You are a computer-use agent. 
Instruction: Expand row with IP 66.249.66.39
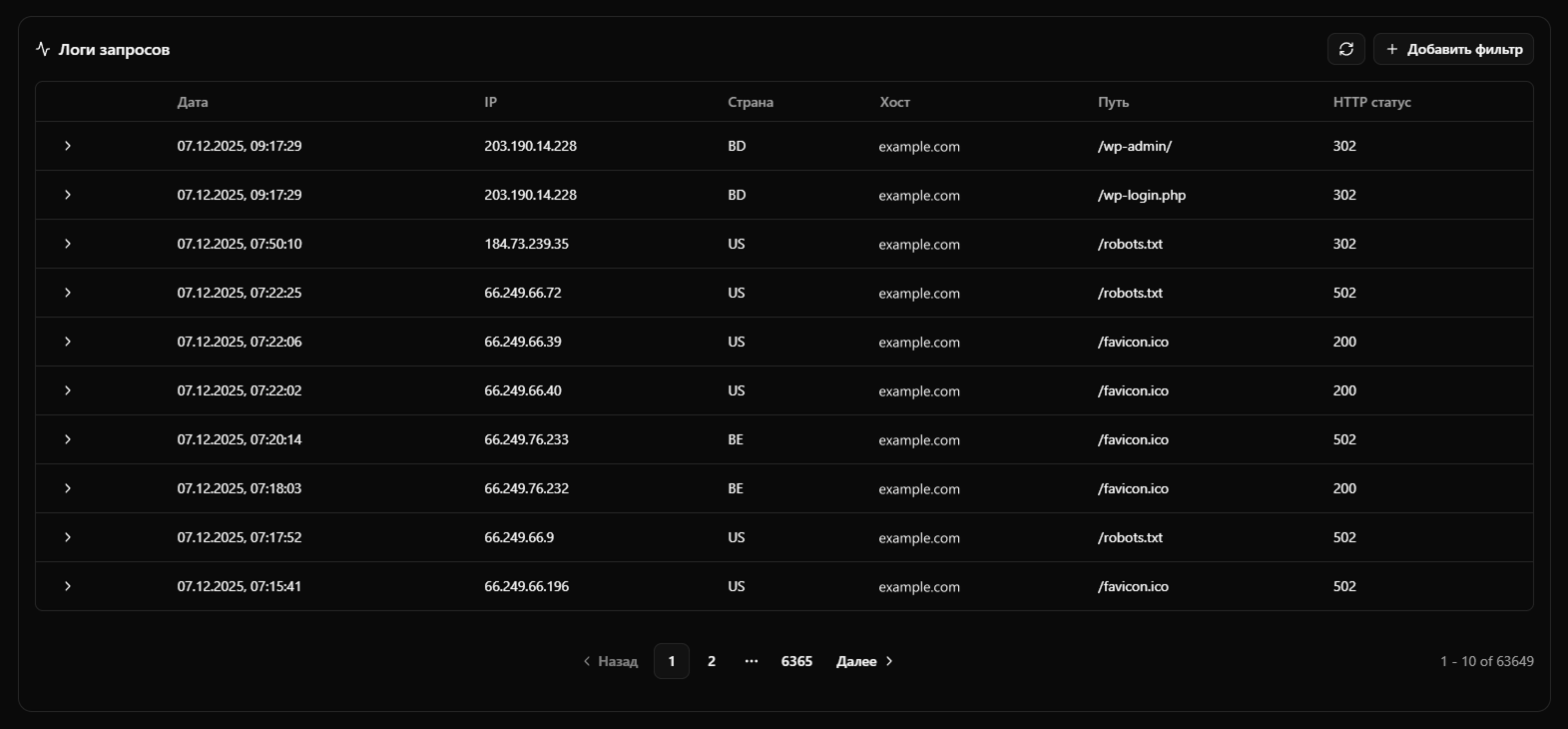(68, 342)
